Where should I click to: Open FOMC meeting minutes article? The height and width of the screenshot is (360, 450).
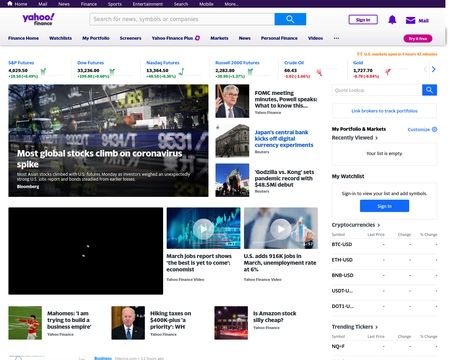(x=286, y=99)
